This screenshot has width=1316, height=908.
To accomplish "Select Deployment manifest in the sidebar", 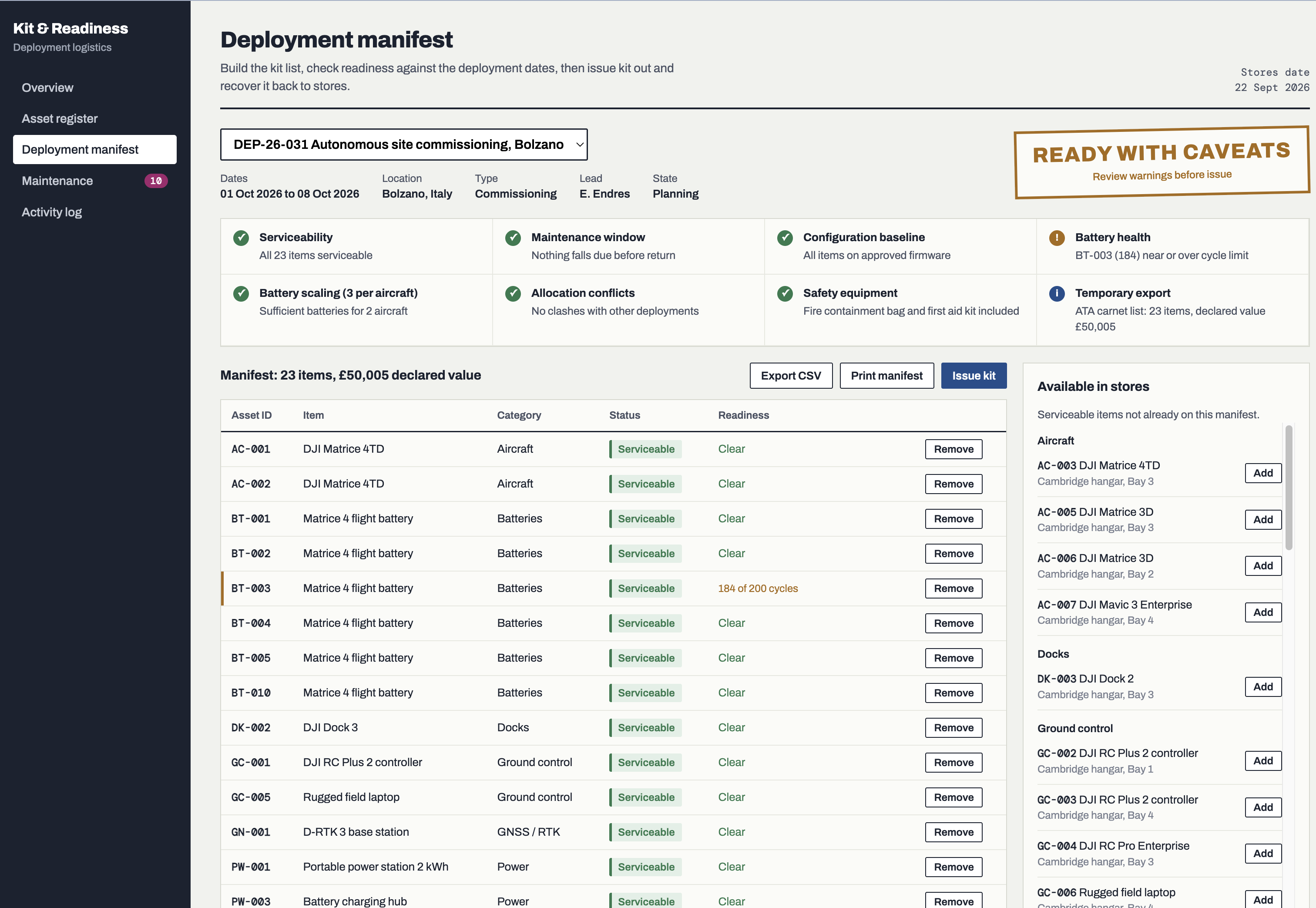I will pos(94,150).
